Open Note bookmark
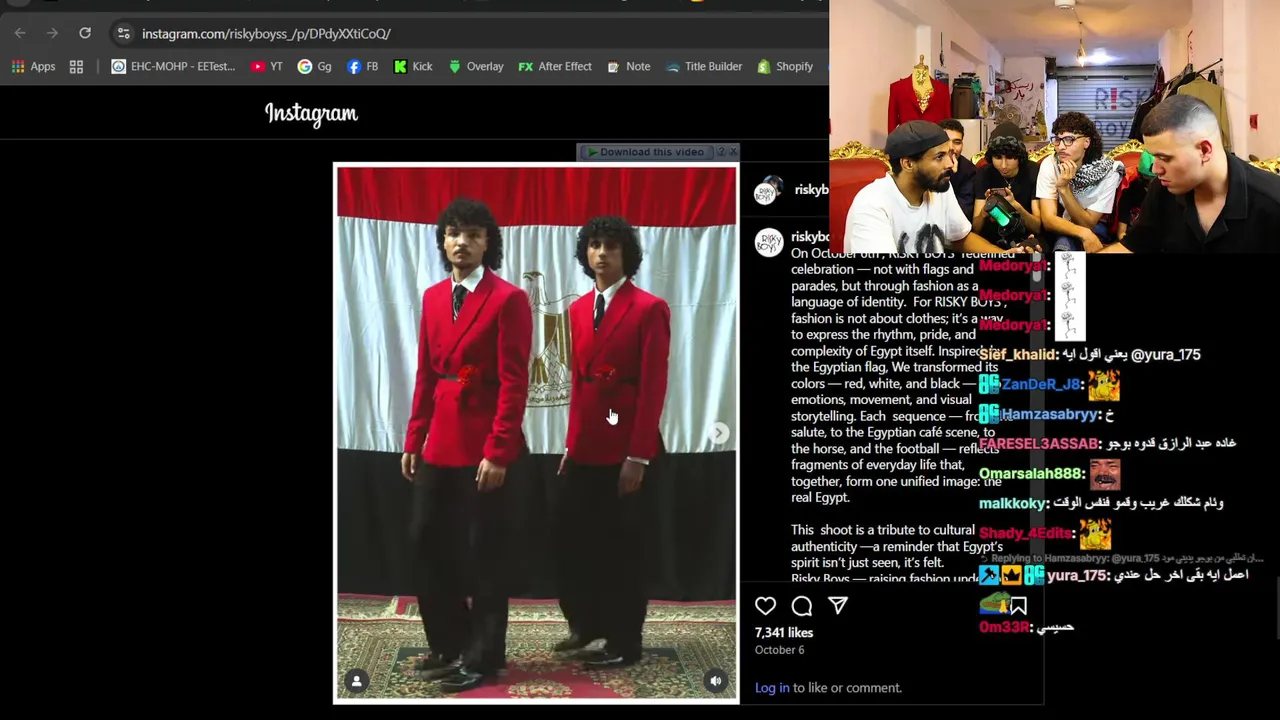Image resolution: width=1280 pixels, height=720 pixels. (628, 66)
